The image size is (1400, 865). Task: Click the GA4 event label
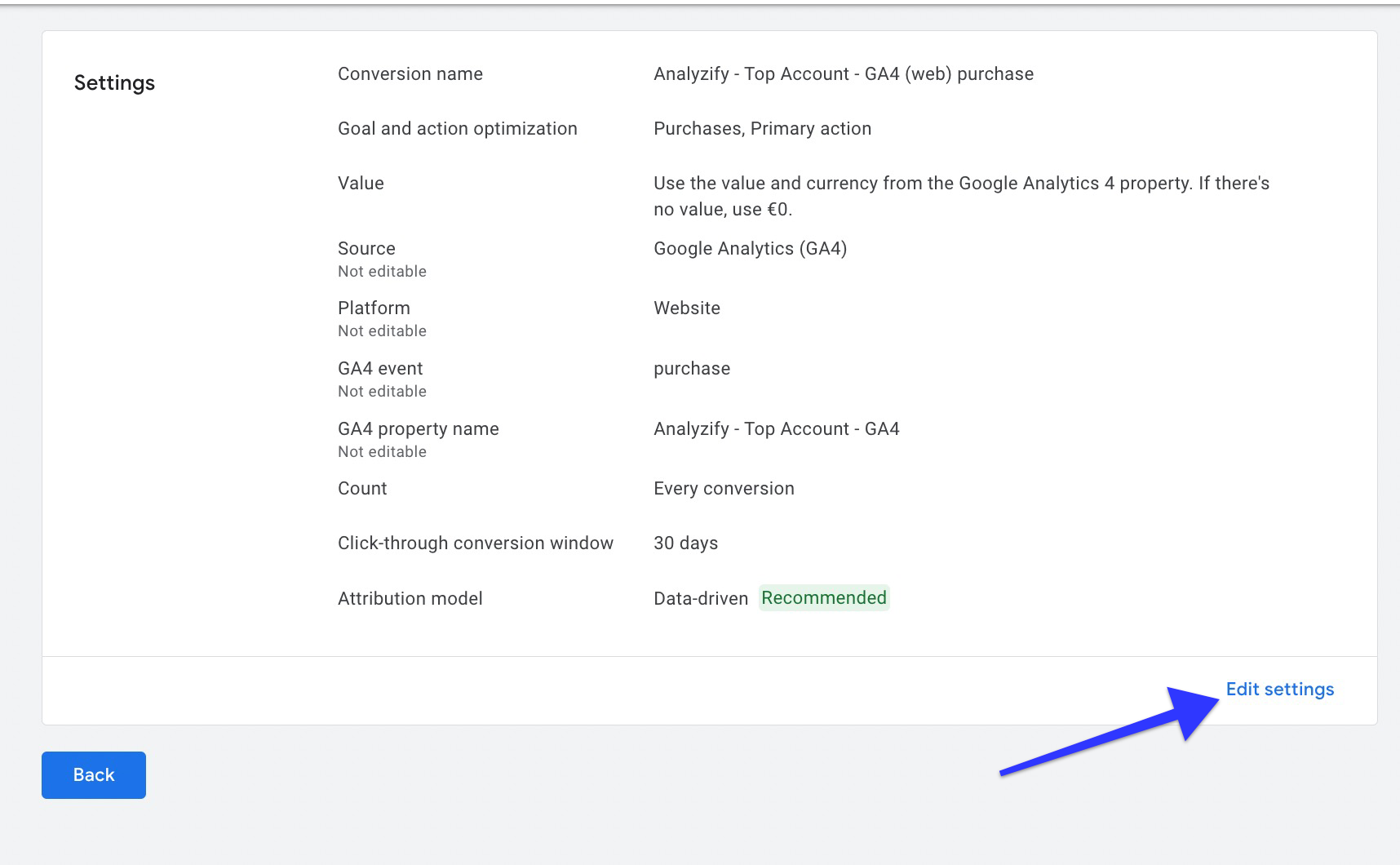coord(380,369)
